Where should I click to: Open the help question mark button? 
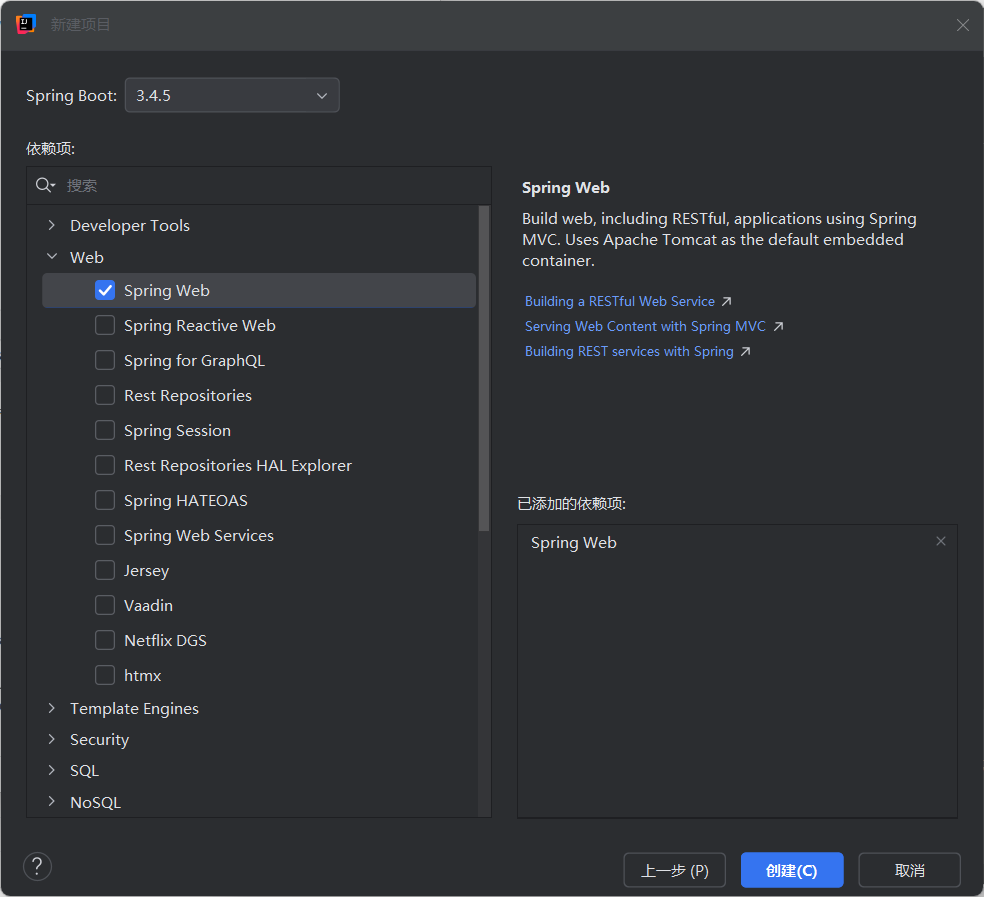(37, 866)
